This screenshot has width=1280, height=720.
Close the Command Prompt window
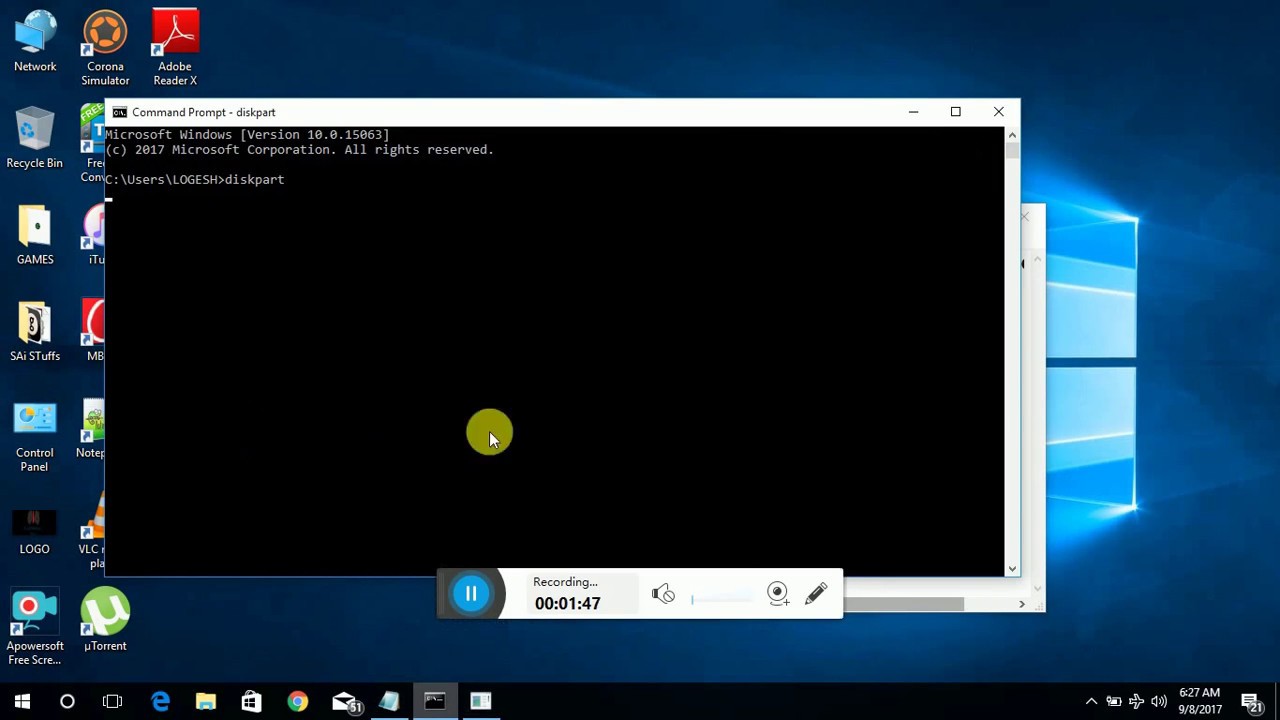pos(998,112)
